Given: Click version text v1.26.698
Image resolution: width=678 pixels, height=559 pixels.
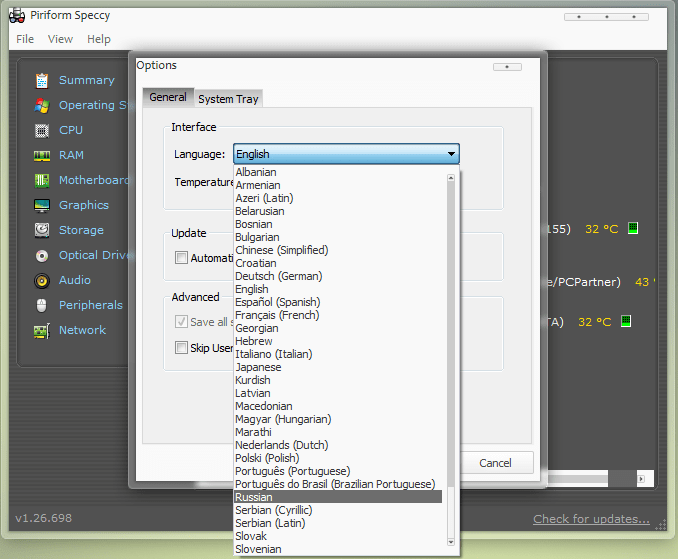Looking at the screenshot, I should tap(44, 518).
